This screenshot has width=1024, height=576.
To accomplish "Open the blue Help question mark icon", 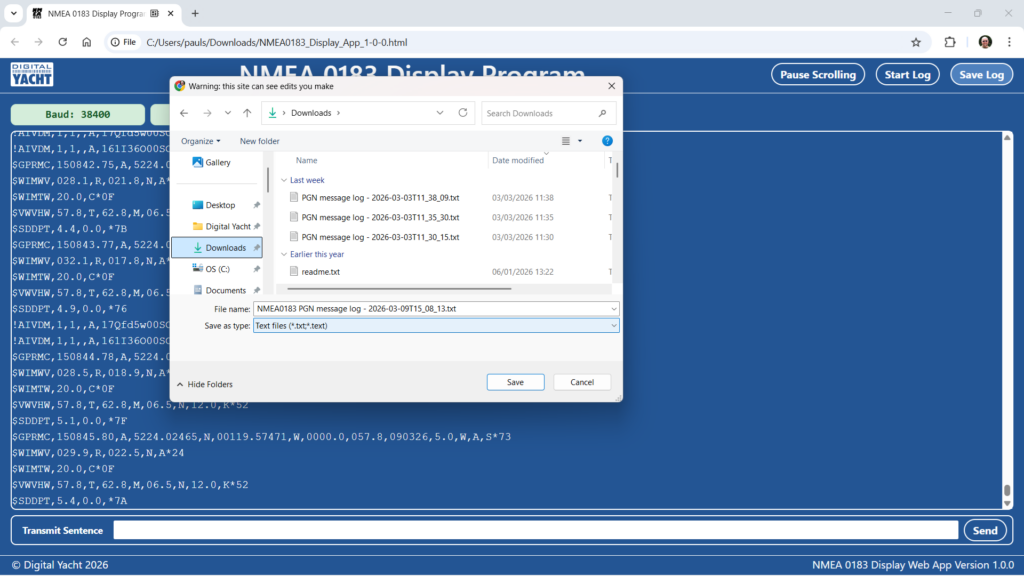I will coord(606,141).
